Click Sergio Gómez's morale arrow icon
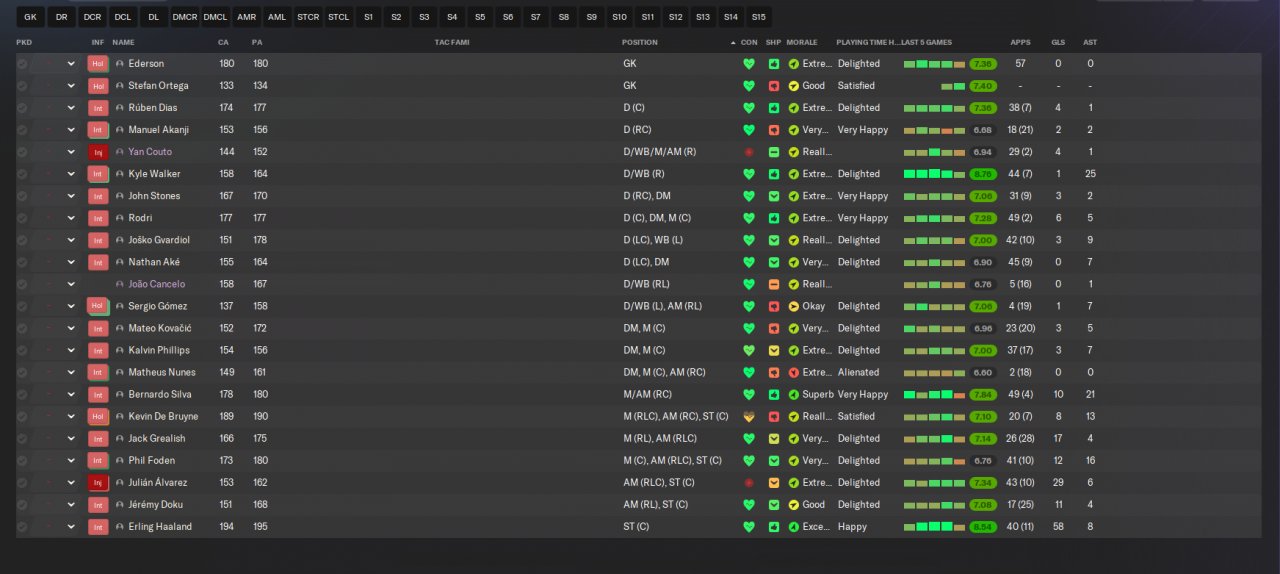The width and height of the screenshot is (1280, 574). pyautogui.click(x=794, y=306)
